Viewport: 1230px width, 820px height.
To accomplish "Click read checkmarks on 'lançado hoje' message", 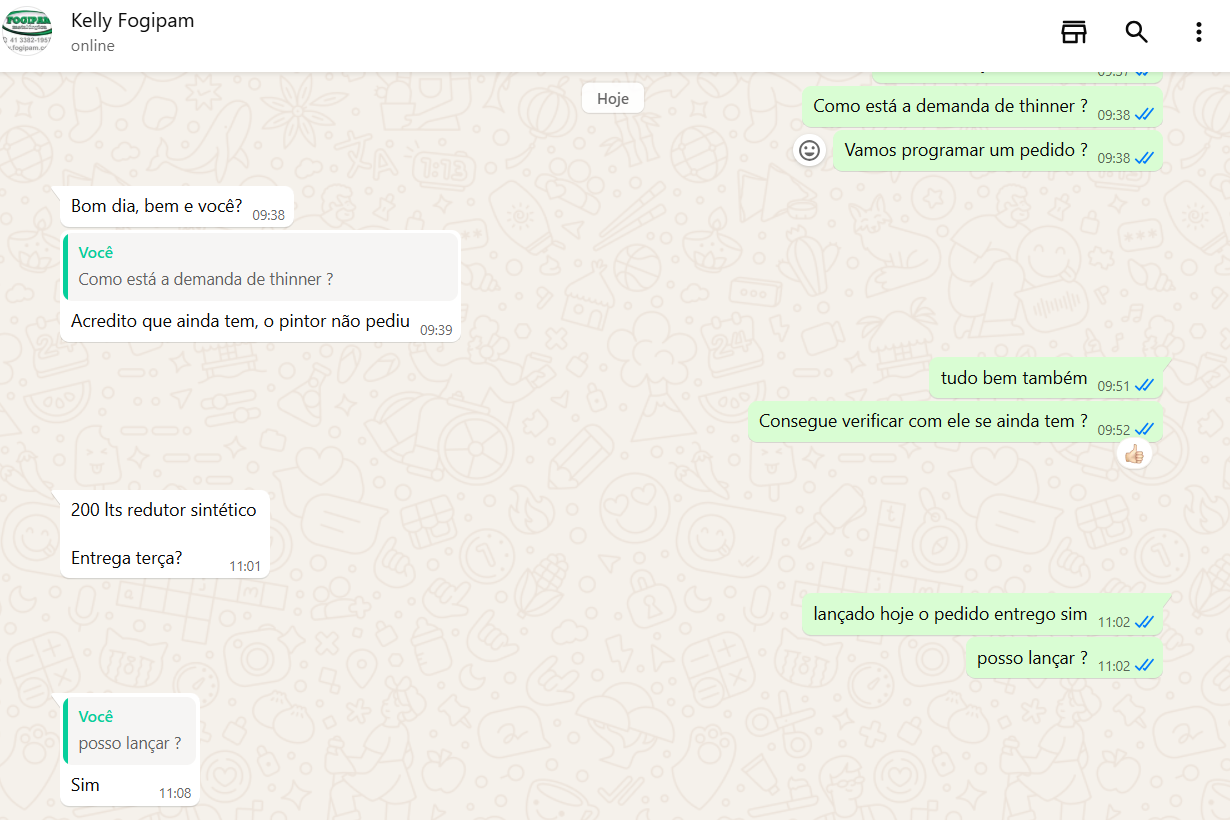I will pos(1144,622).
